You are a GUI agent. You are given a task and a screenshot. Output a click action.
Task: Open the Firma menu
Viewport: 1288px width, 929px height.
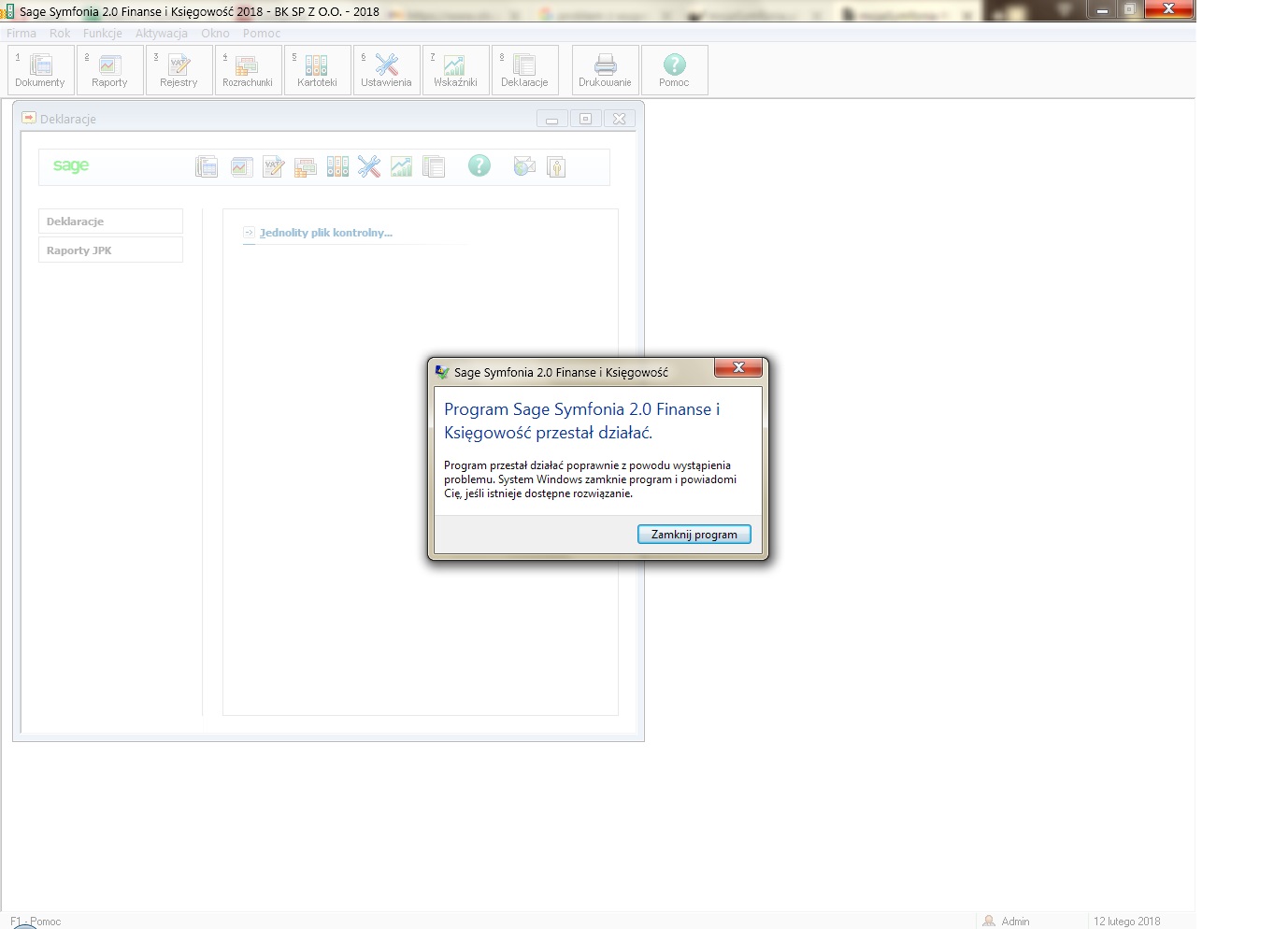pyautogui.click(x=21, y=33)
